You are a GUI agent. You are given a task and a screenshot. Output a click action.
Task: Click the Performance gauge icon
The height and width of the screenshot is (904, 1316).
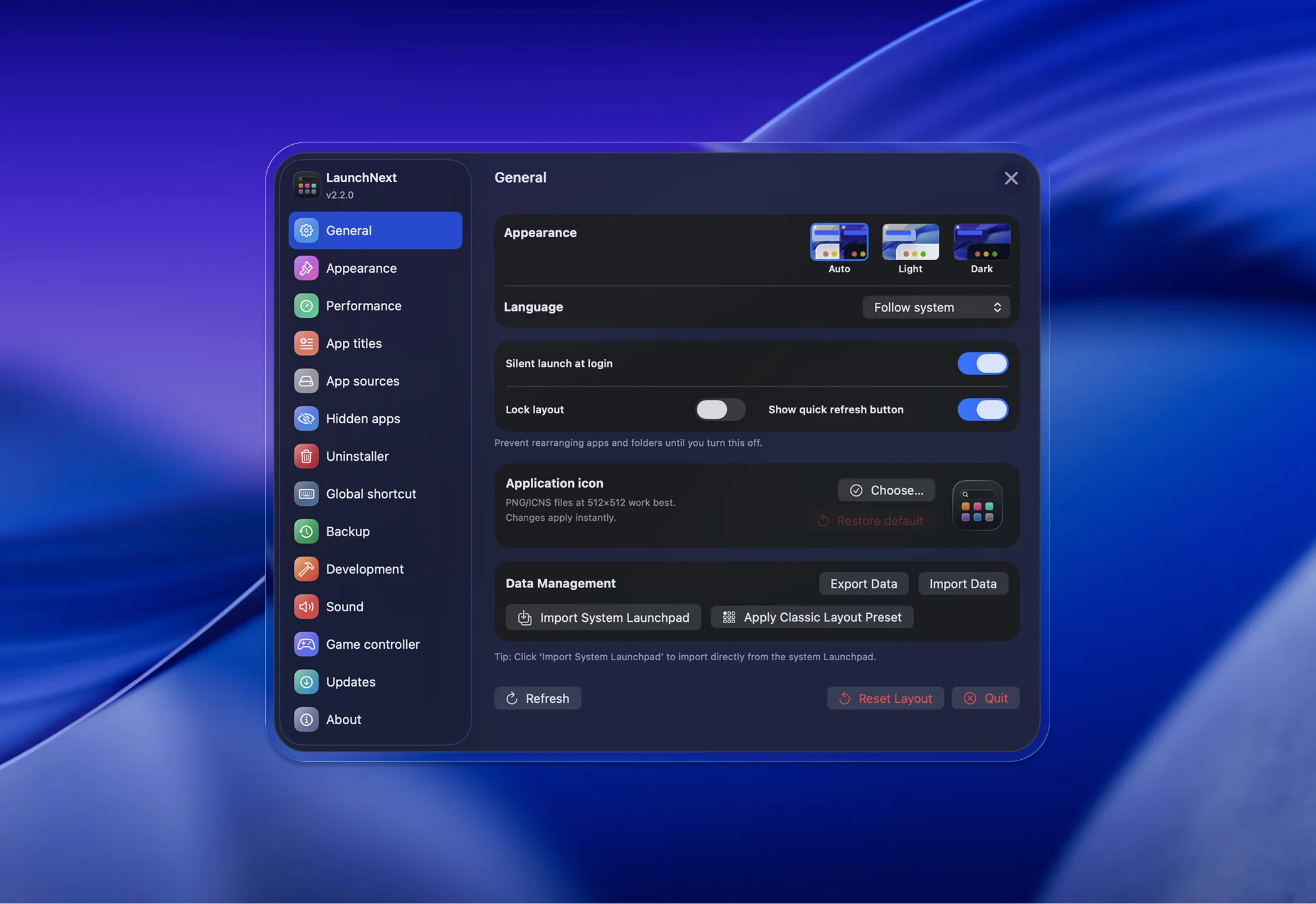306,306
